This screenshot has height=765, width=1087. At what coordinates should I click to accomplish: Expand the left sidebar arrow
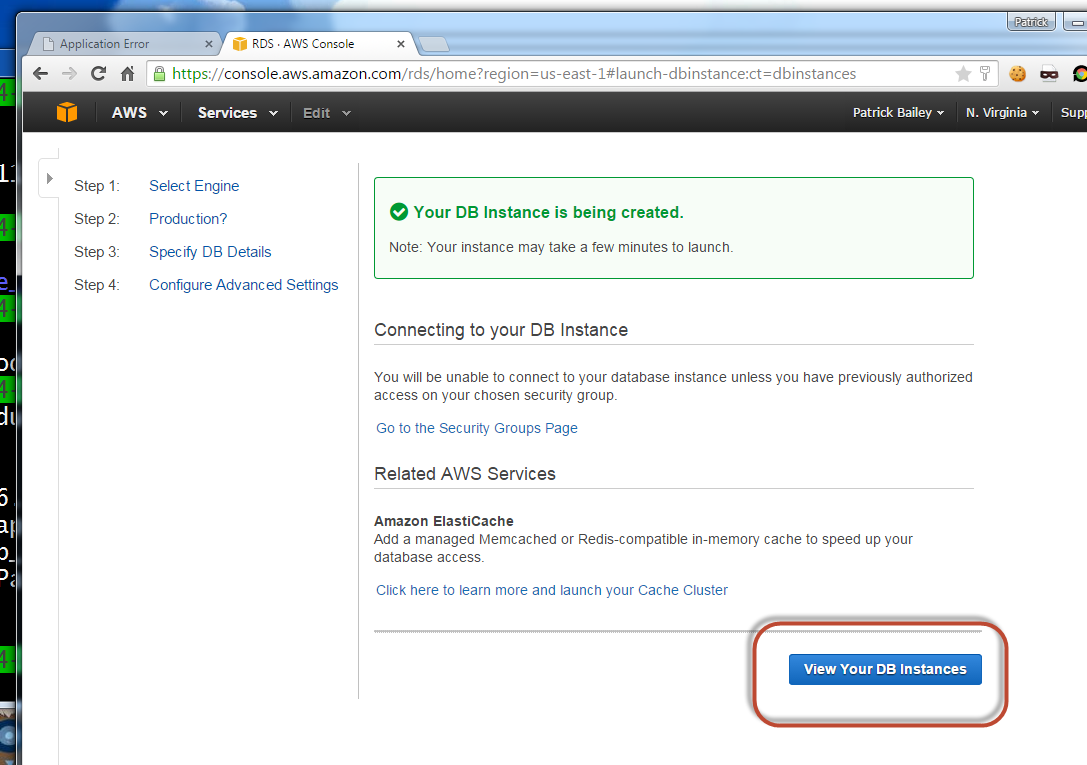click(49, 178)
